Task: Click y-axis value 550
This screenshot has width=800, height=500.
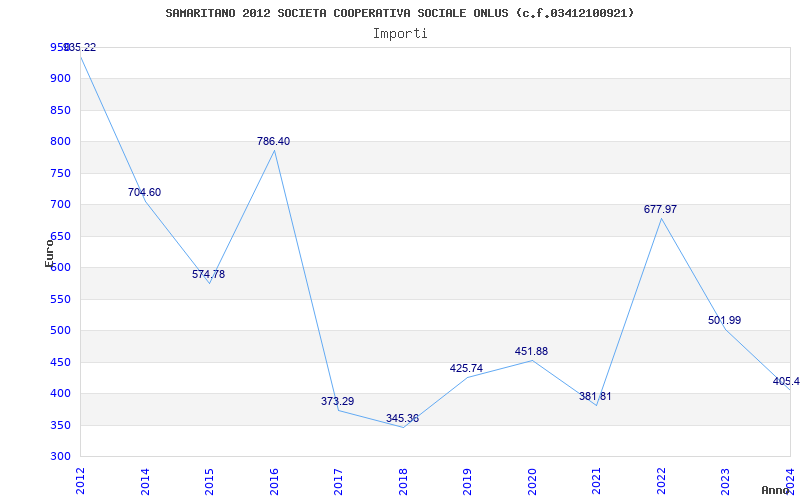Action: 60,299
